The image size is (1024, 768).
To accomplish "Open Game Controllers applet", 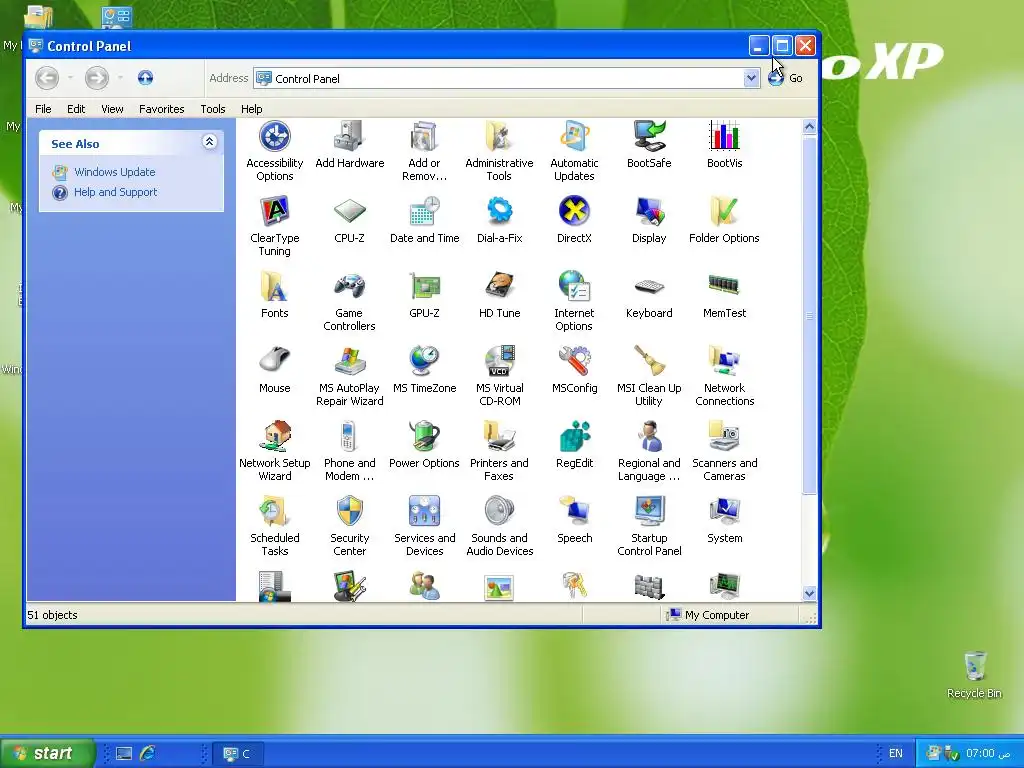I will tap(349, 301).
